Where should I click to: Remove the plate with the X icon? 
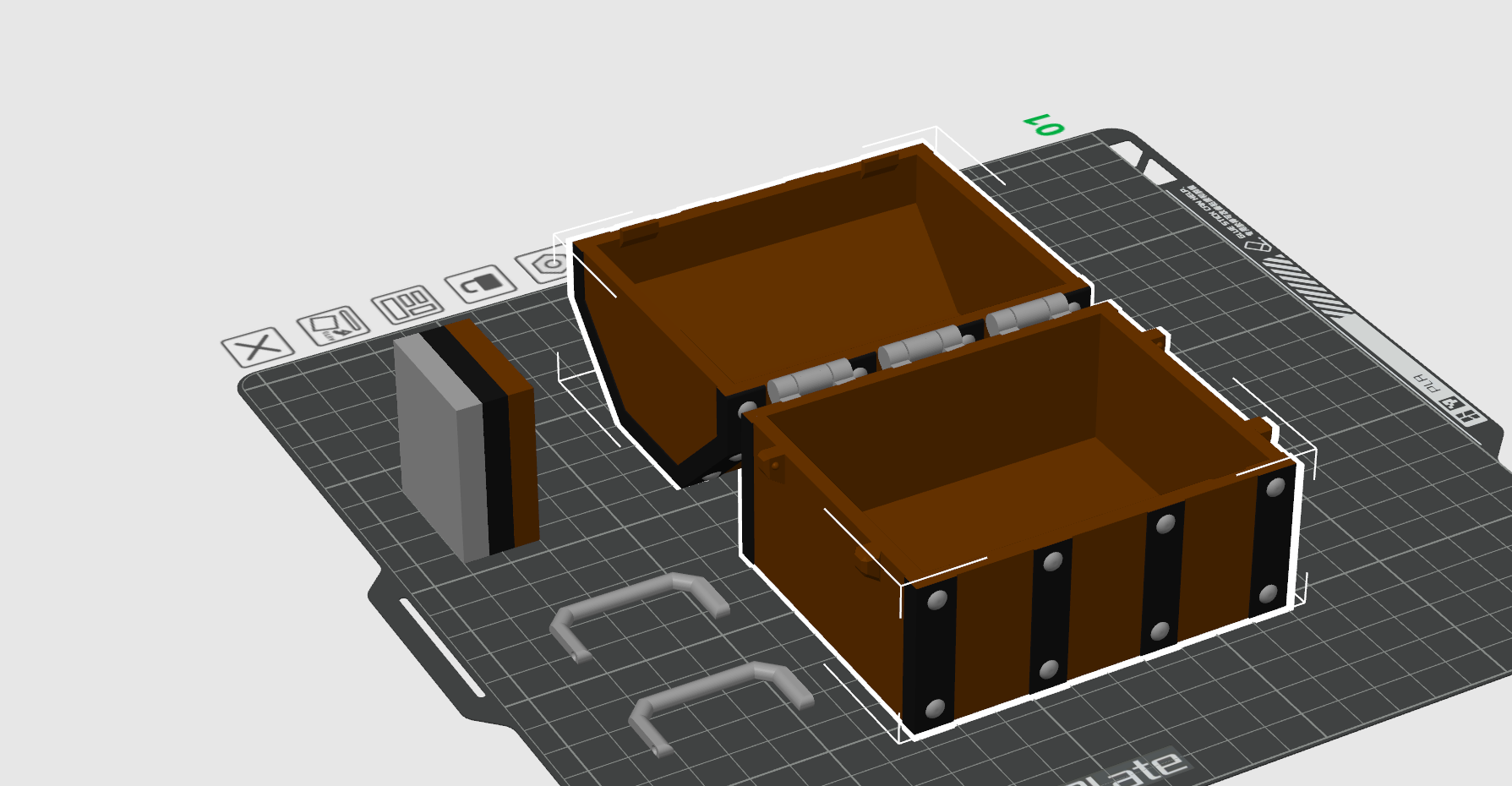[258, 346]
